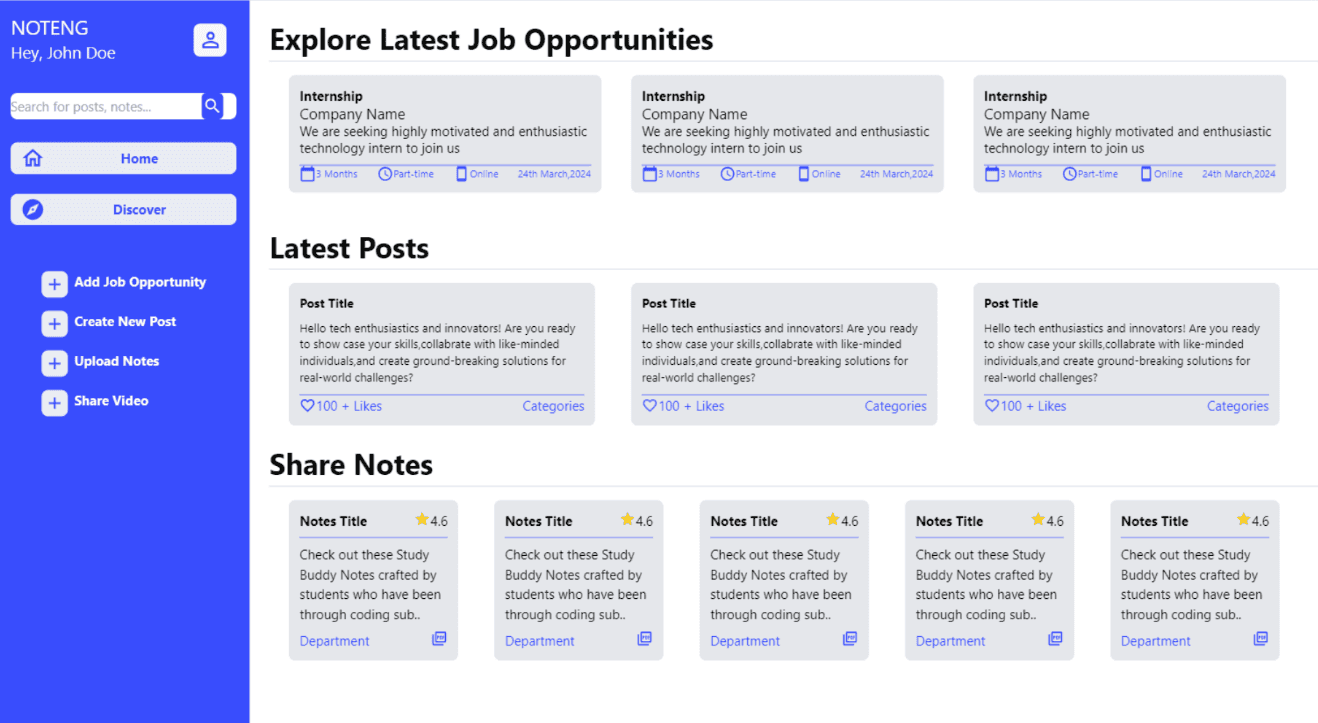This screenshot has width=1318, height=723.
Task: Like the third post using the heart icon
Action: (x=991, y=406)
